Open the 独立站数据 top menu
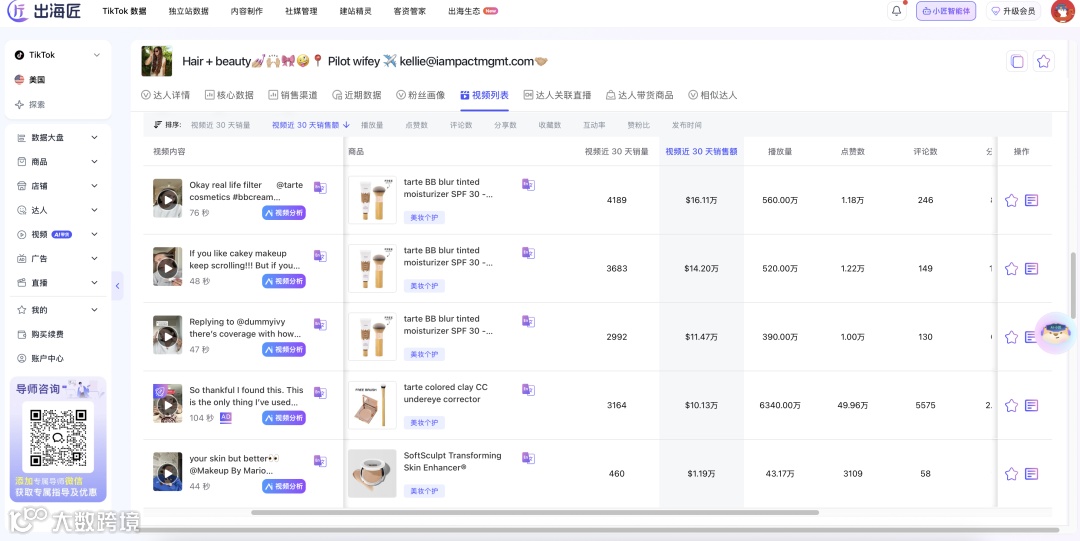Image resolution: width=1080 pixels, height=541 pixels. 189,11
